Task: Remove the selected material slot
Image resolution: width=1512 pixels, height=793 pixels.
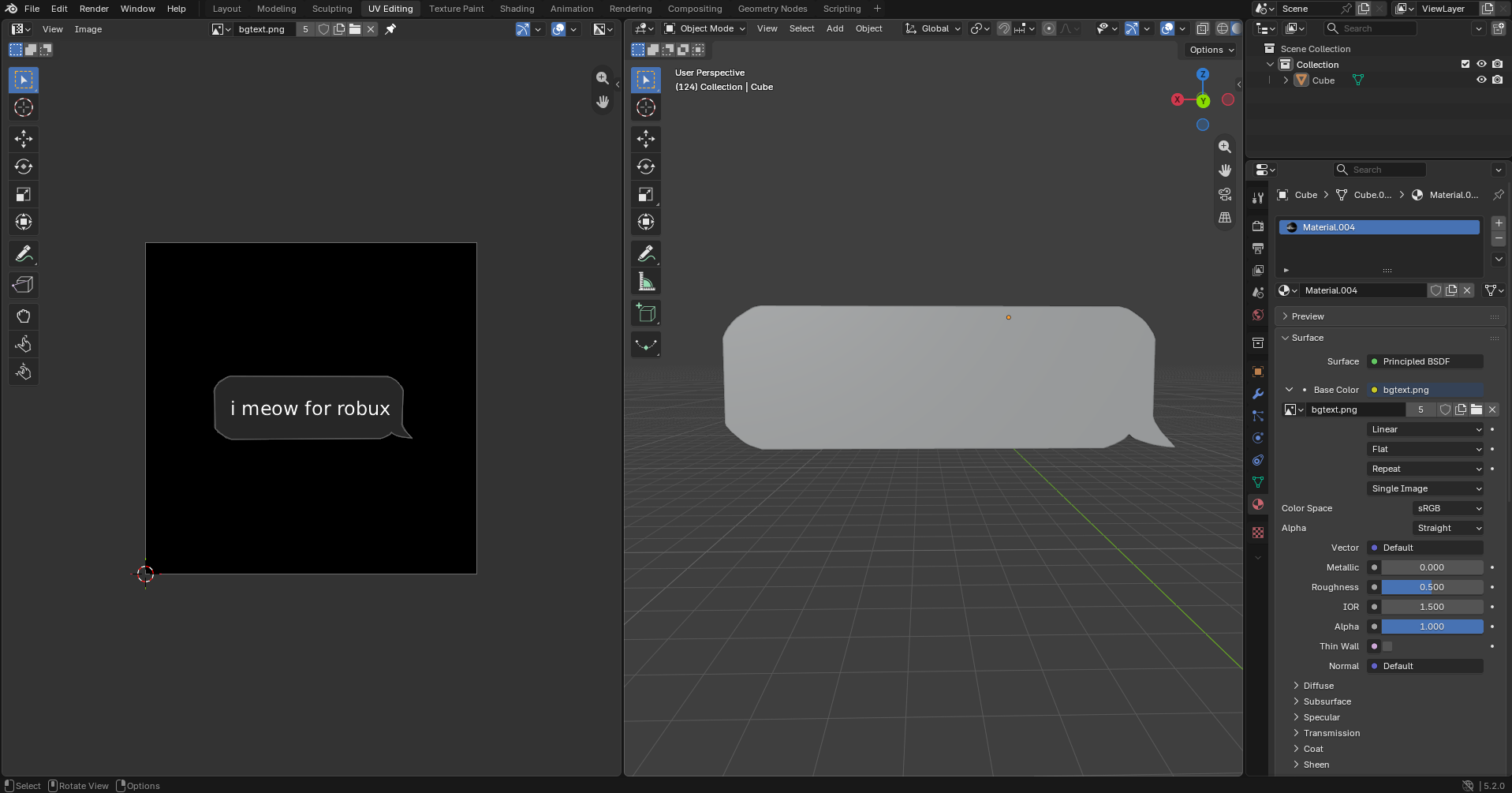Action: pyautogui.click(x=1499, y=238)
